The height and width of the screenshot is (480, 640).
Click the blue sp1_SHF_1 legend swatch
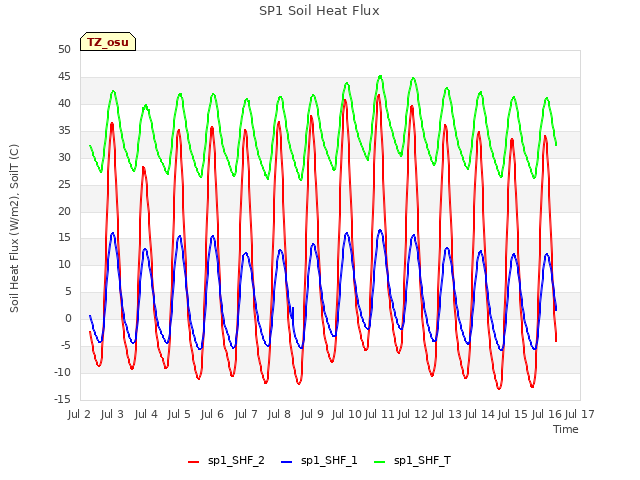(287, 462)
